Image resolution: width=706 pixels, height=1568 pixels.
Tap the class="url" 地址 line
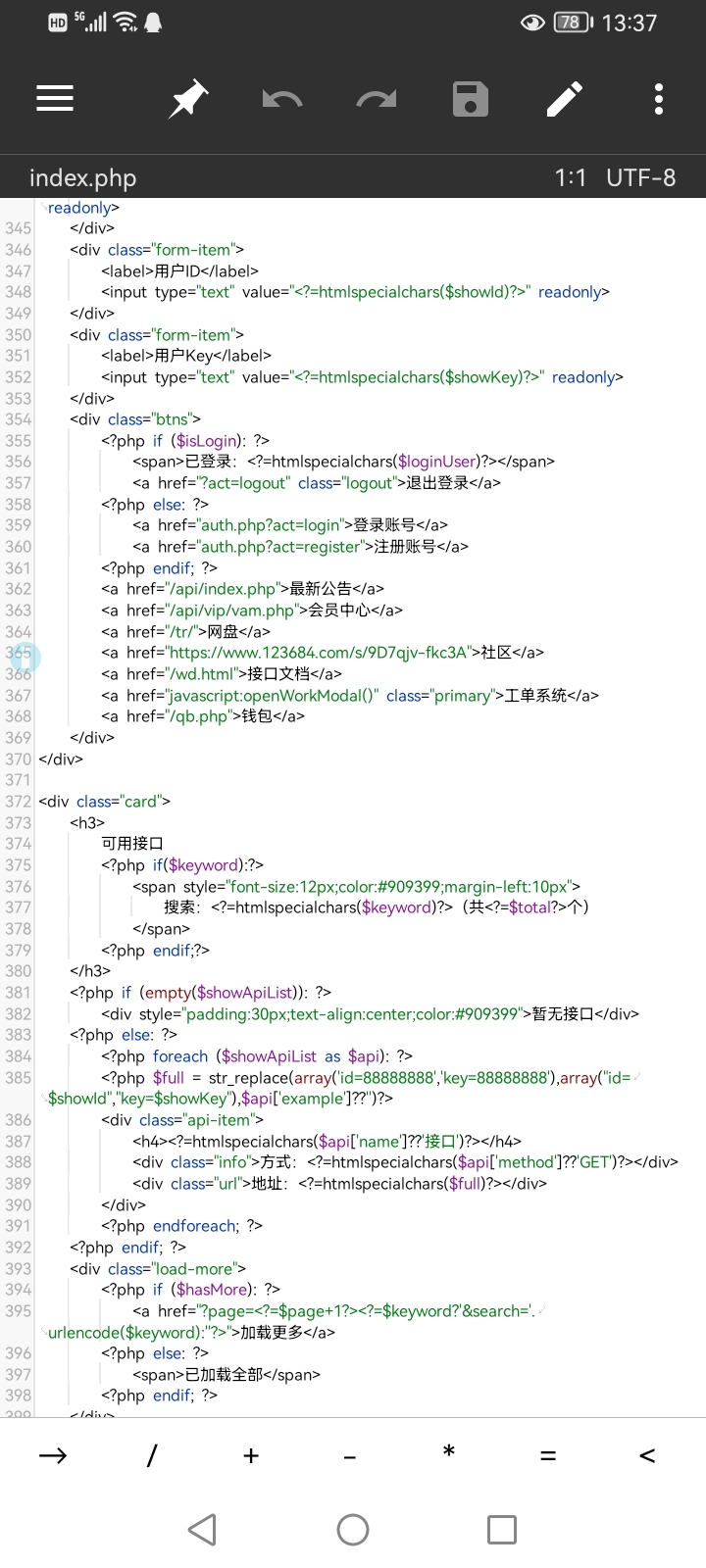point(340,1184)
